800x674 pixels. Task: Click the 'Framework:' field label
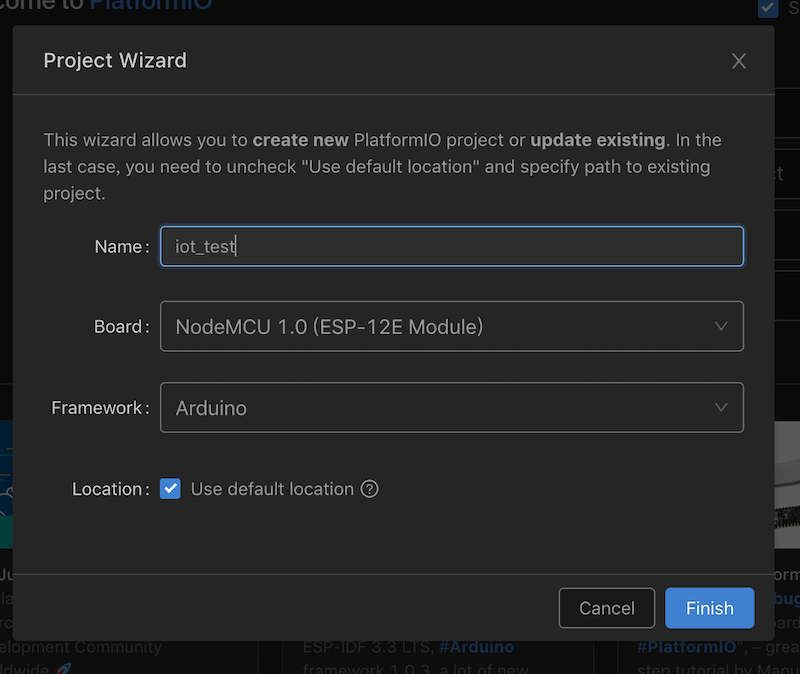coord(100,408)
